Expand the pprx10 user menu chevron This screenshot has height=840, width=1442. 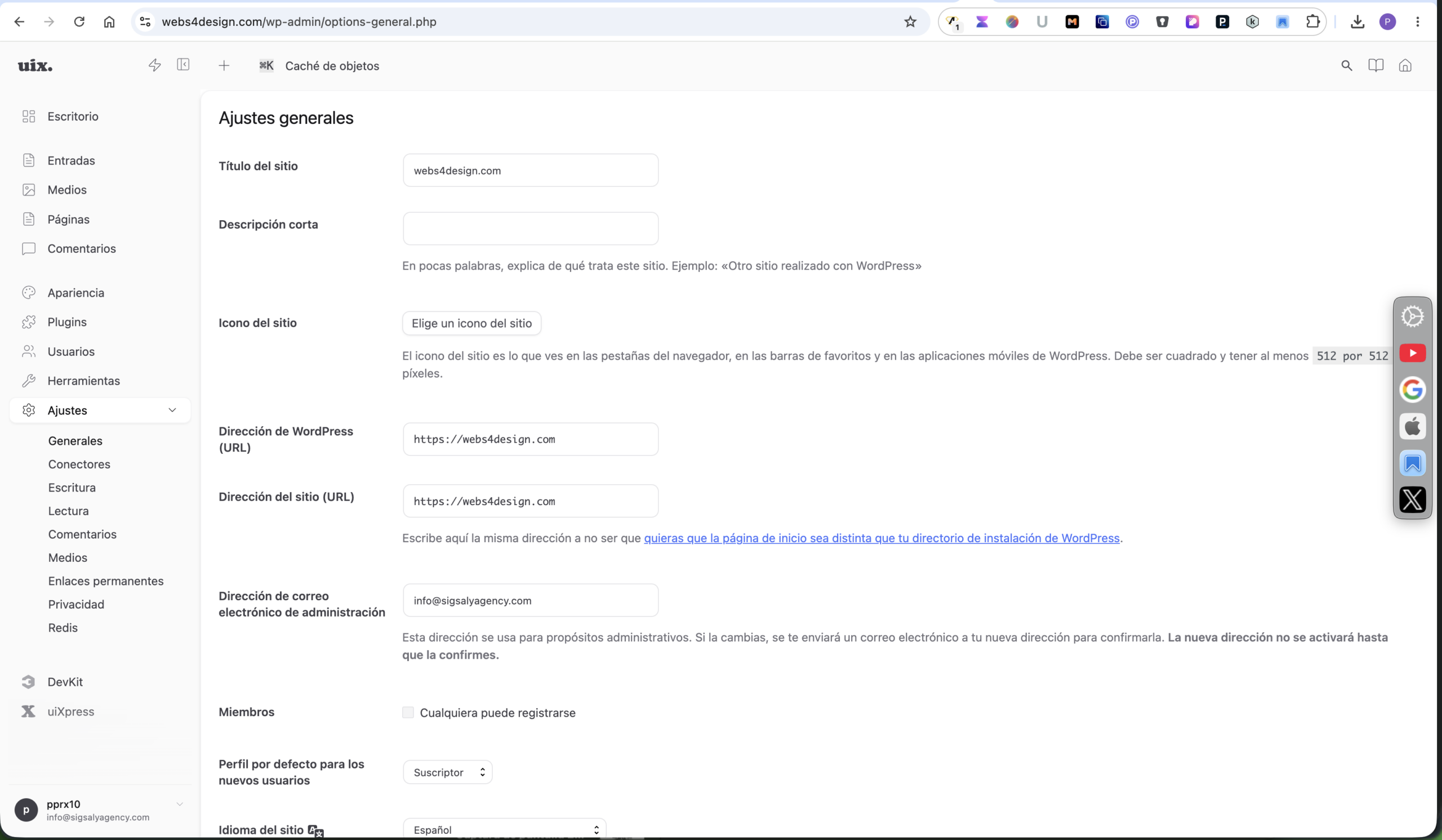point(180,804)
